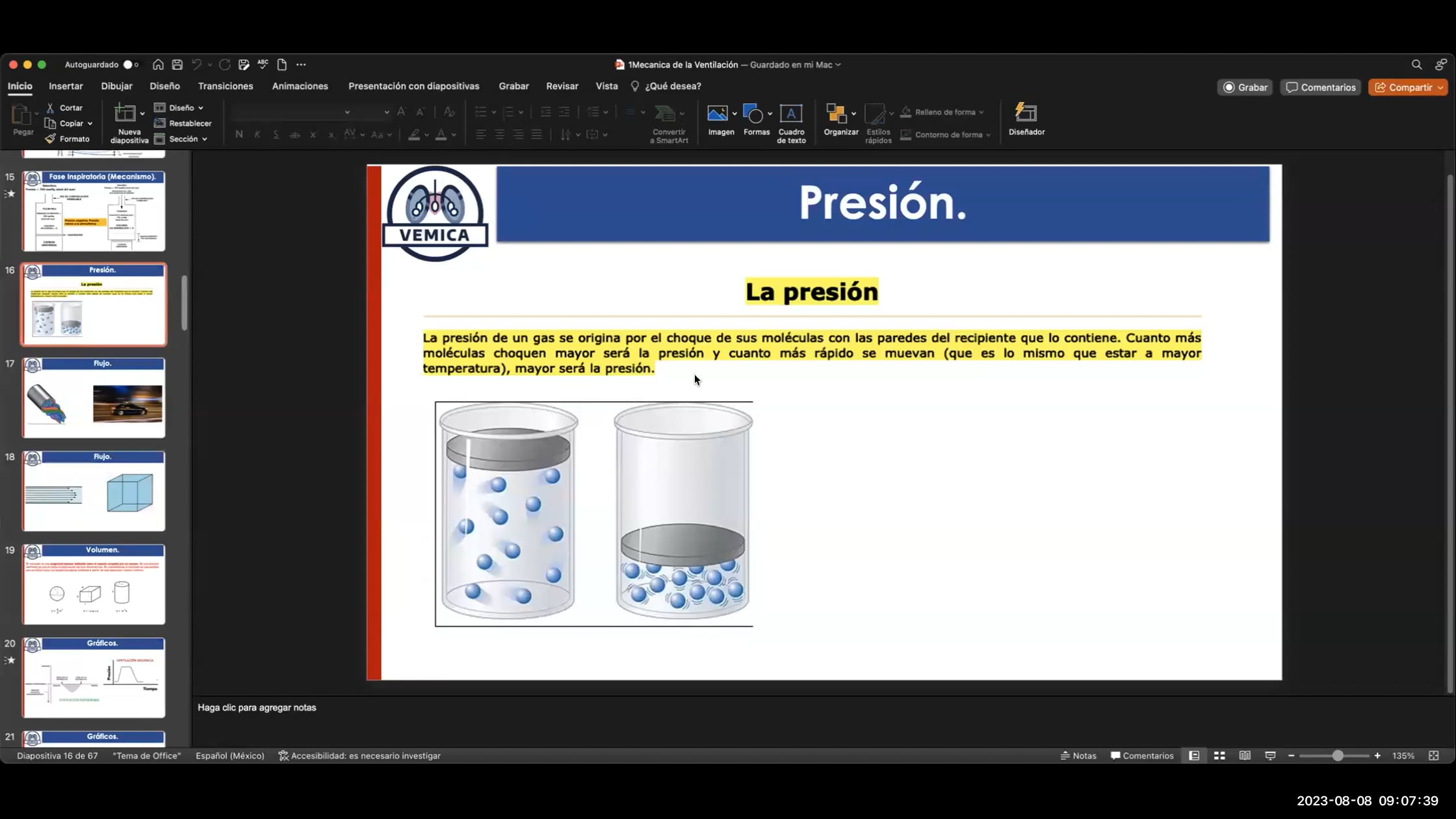
Task: Toggle italic K formatting
Action: [x=257, y=134]
